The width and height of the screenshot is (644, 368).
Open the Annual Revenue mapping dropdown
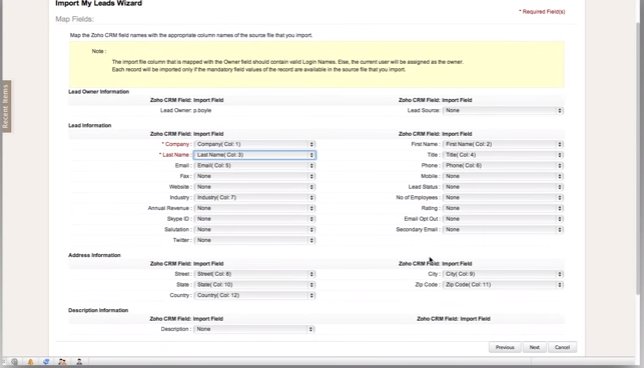(x=255, y=208)
